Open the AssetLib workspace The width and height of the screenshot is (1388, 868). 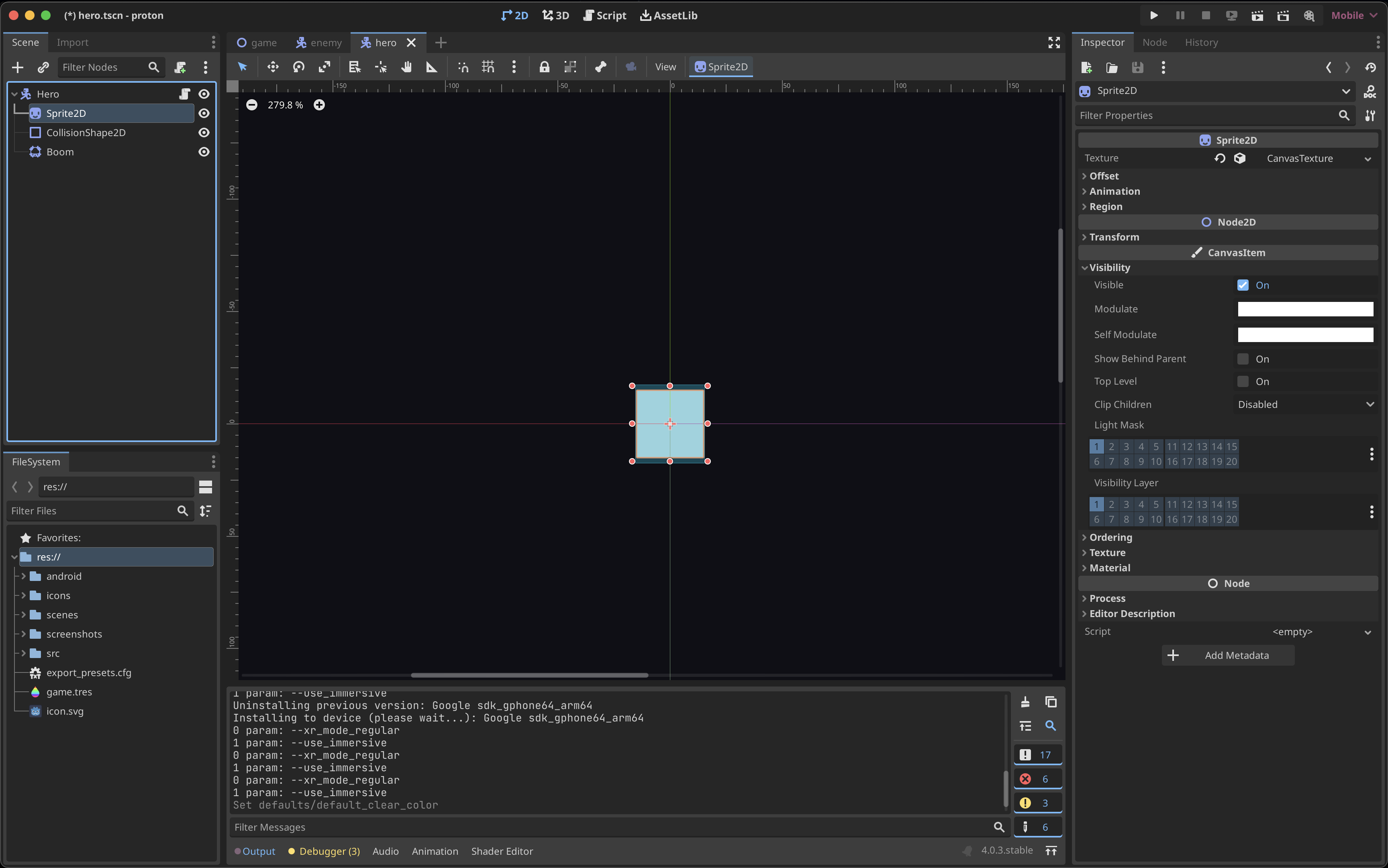click(669, 16)
